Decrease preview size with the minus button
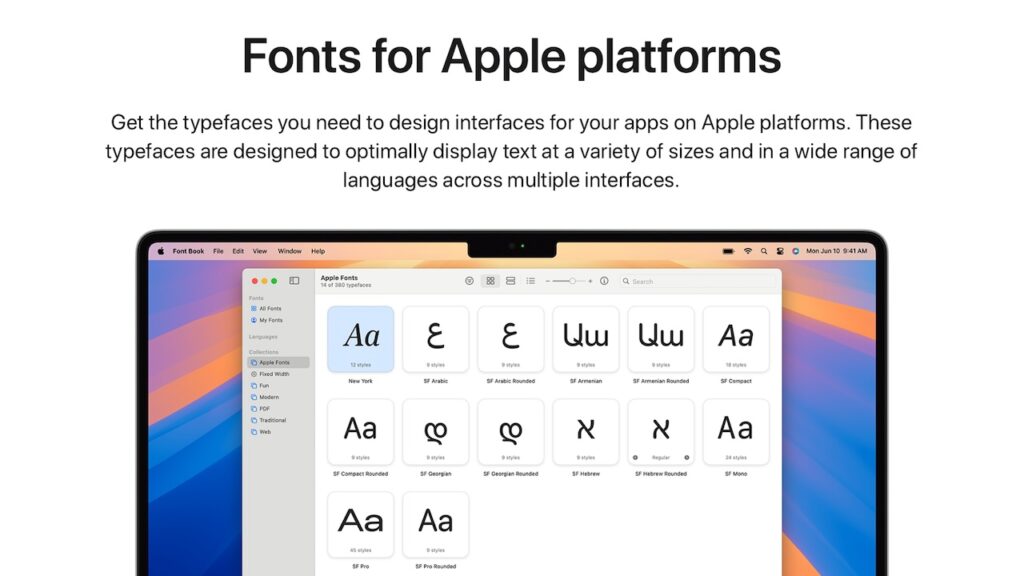This screenshot has width=1024, height=576. [547, 281]
